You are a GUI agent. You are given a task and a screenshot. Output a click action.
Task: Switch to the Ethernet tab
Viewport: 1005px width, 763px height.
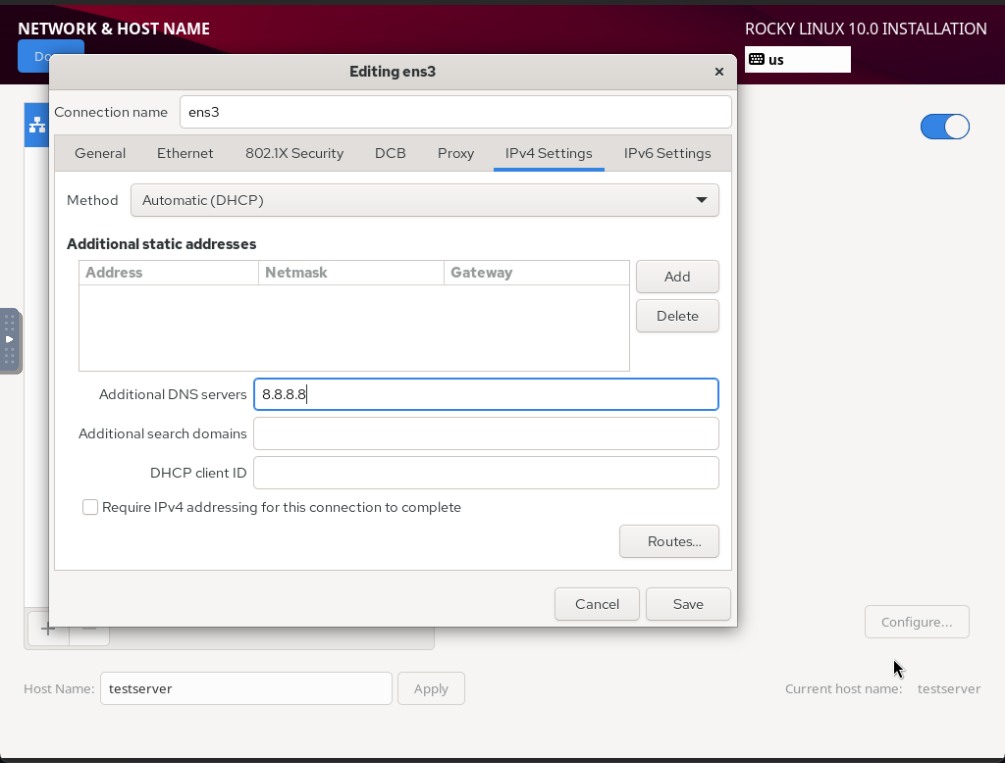pos(185,153)
